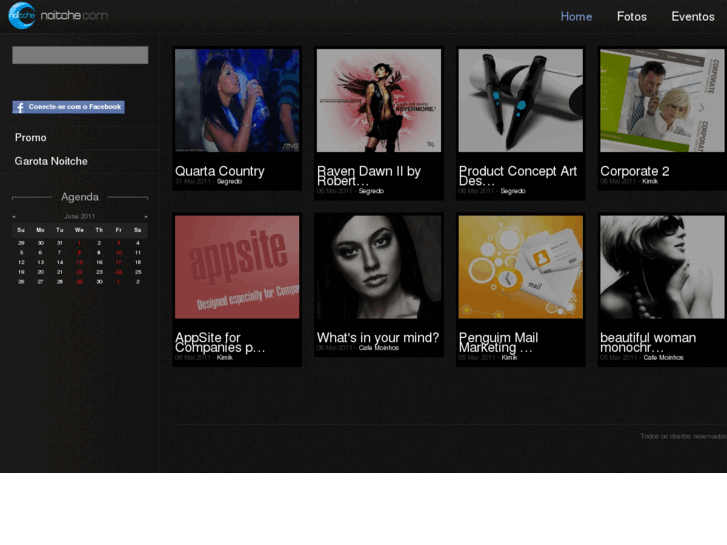Click Cafe Moinhos under What's in your mind
The width and height of the screenshot is (727, 545).
tap(379, 348)
